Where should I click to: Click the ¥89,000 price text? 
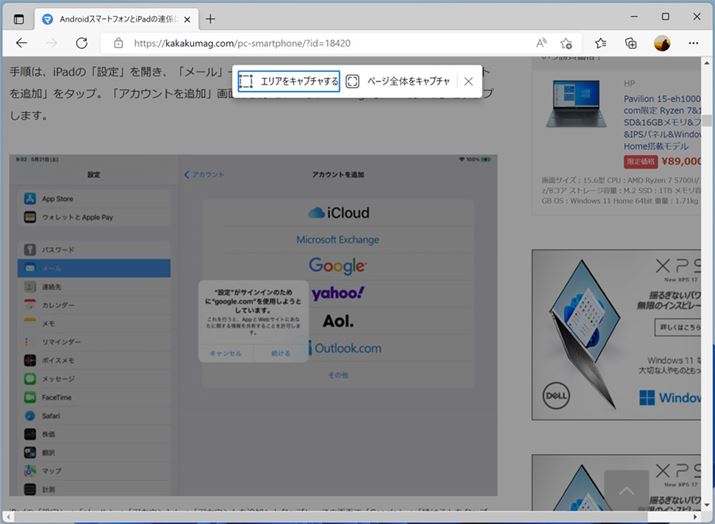681,161
